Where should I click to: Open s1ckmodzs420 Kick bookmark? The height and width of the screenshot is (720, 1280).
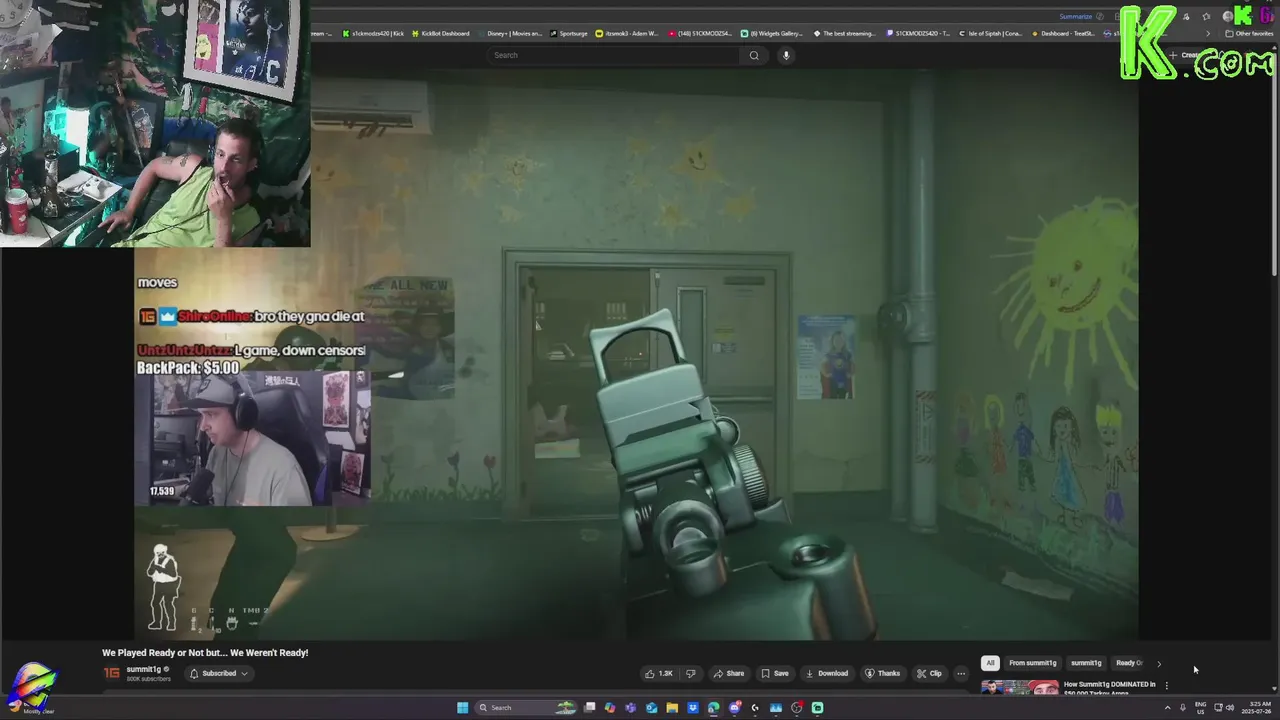tap(373, 33)
